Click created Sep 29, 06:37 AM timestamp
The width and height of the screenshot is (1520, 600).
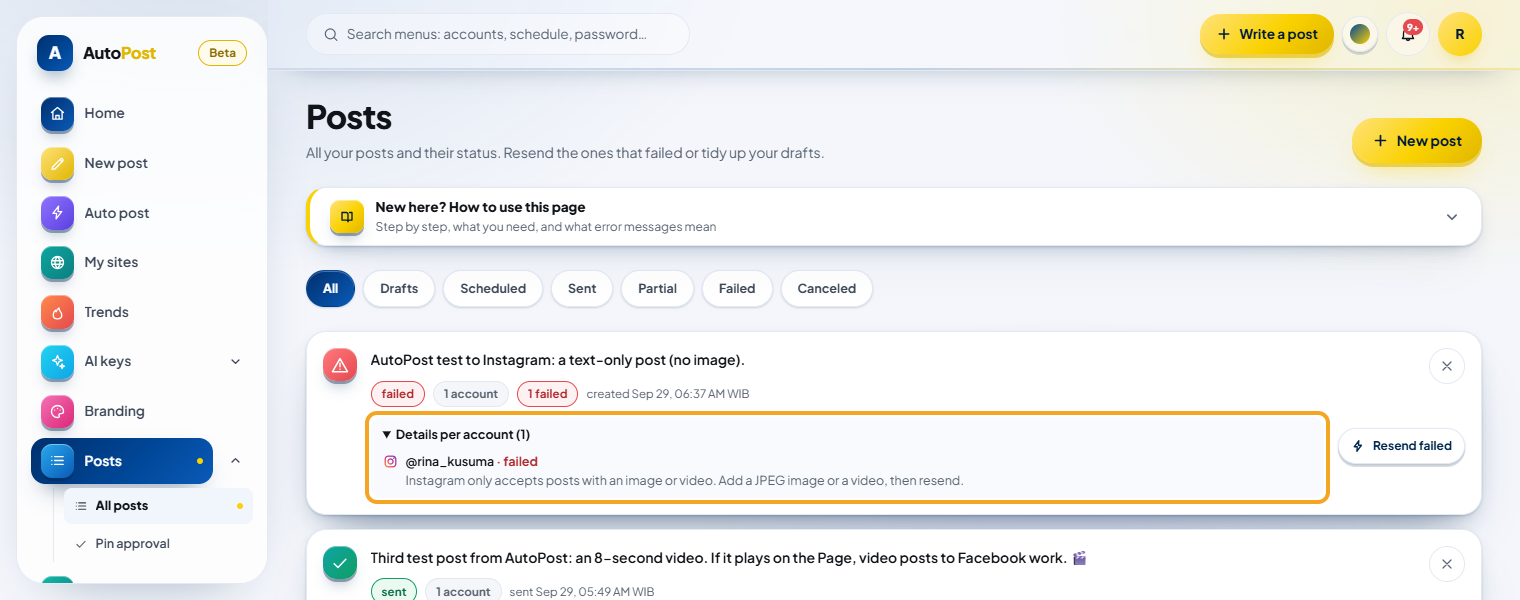668,394
